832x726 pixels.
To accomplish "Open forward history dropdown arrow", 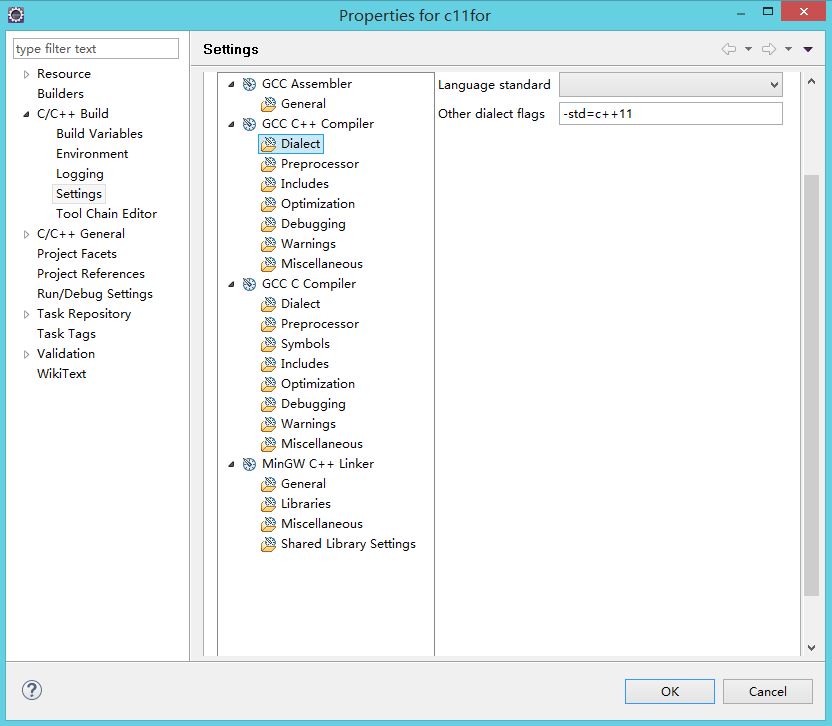I will (x=788, y=49).
